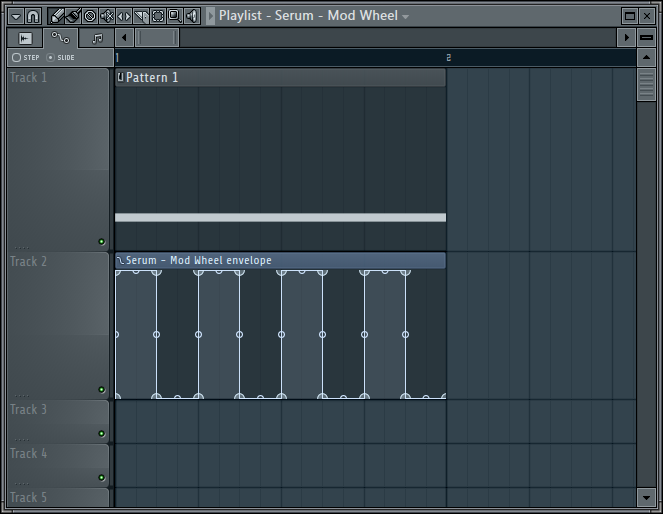Click bar 1 on the timeline ruler
Viewport: 663px width, 514px height.
(x=118, y=58)
